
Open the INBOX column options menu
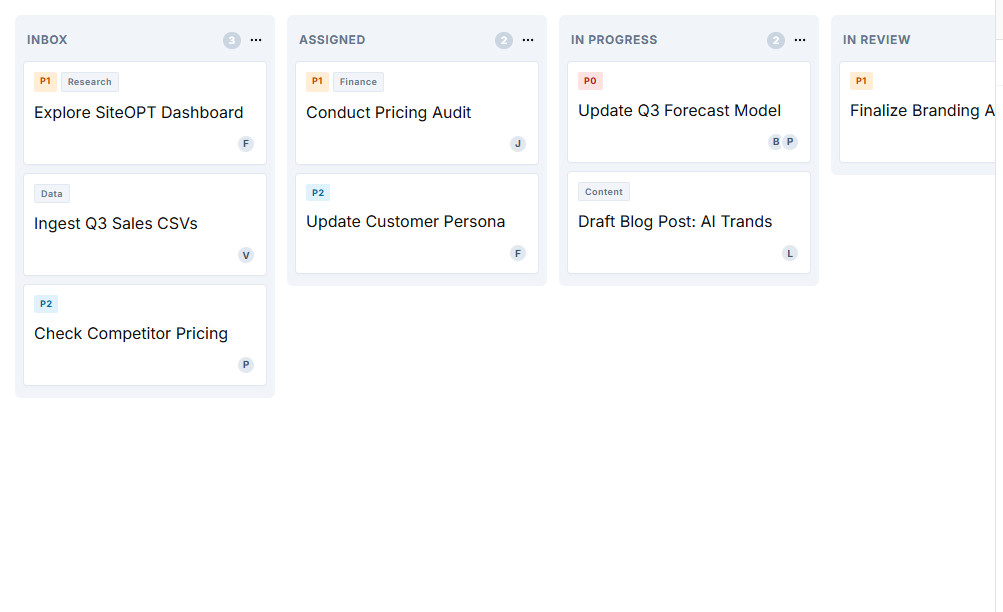coord(256,40)
